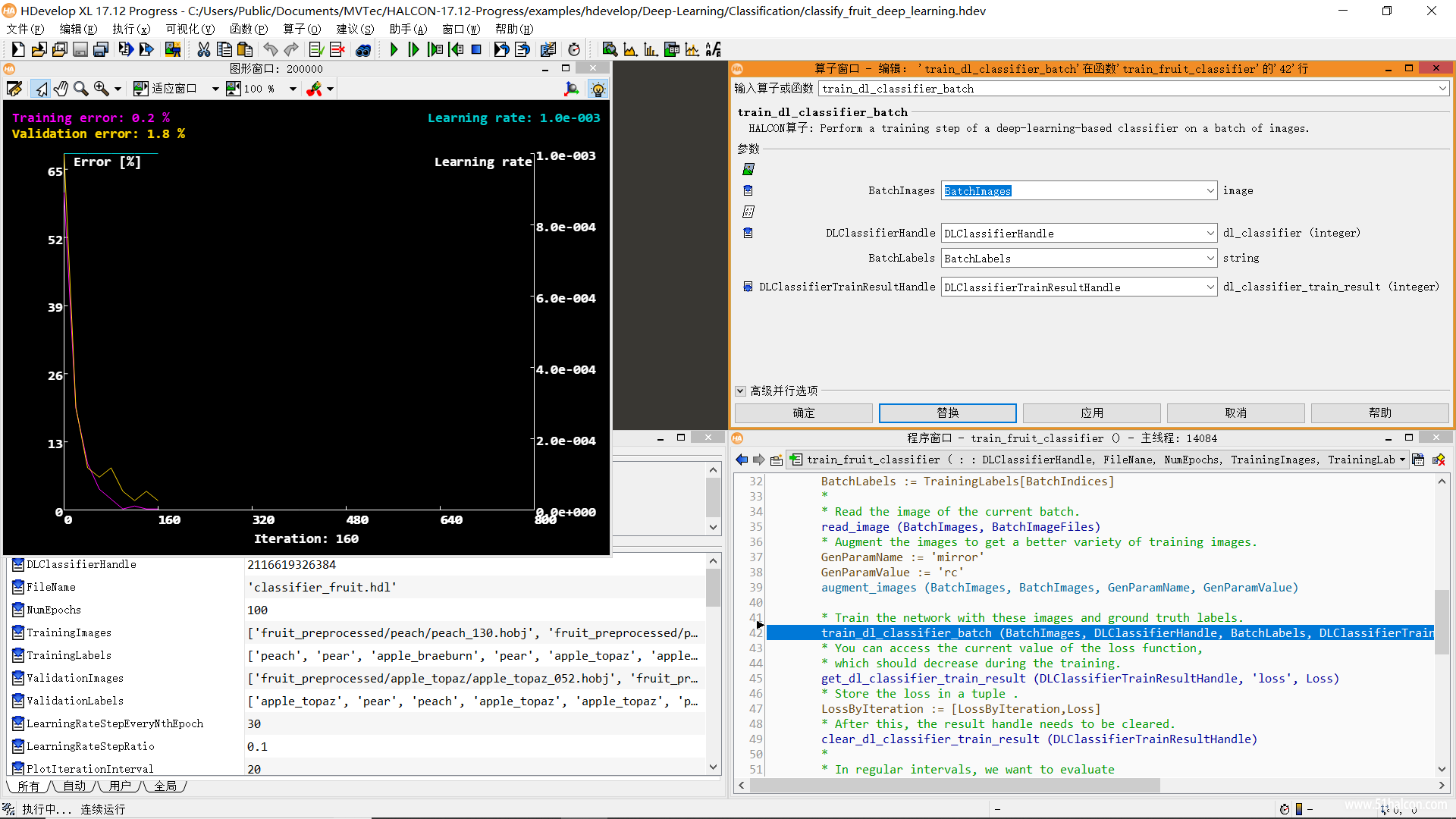This screenshot has height=819, width=1456.
Task: Clear the graphics window icon
Action: click(x=14, y=89)
